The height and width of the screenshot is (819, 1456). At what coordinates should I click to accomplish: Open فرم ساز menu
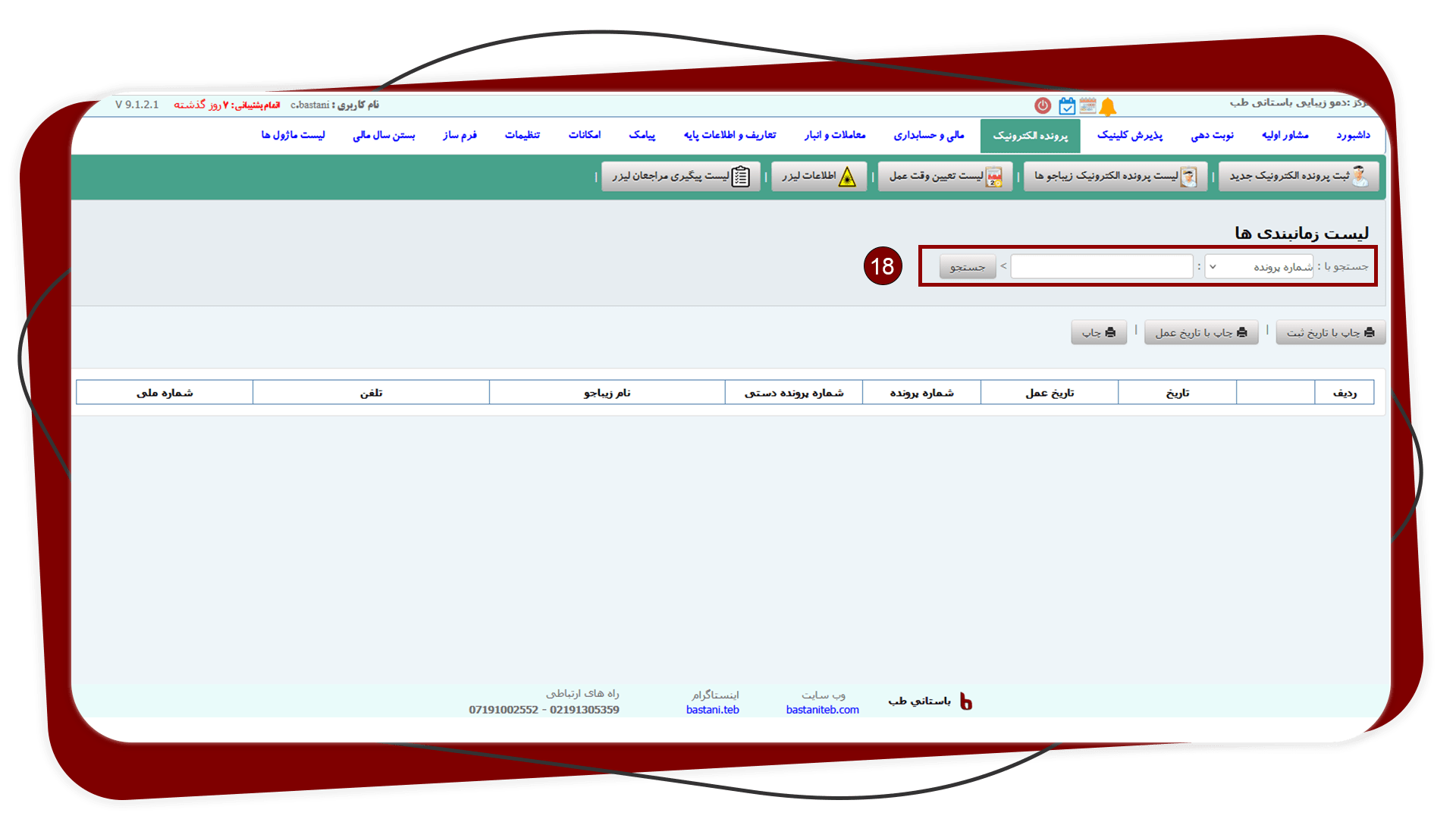[460, 135]
